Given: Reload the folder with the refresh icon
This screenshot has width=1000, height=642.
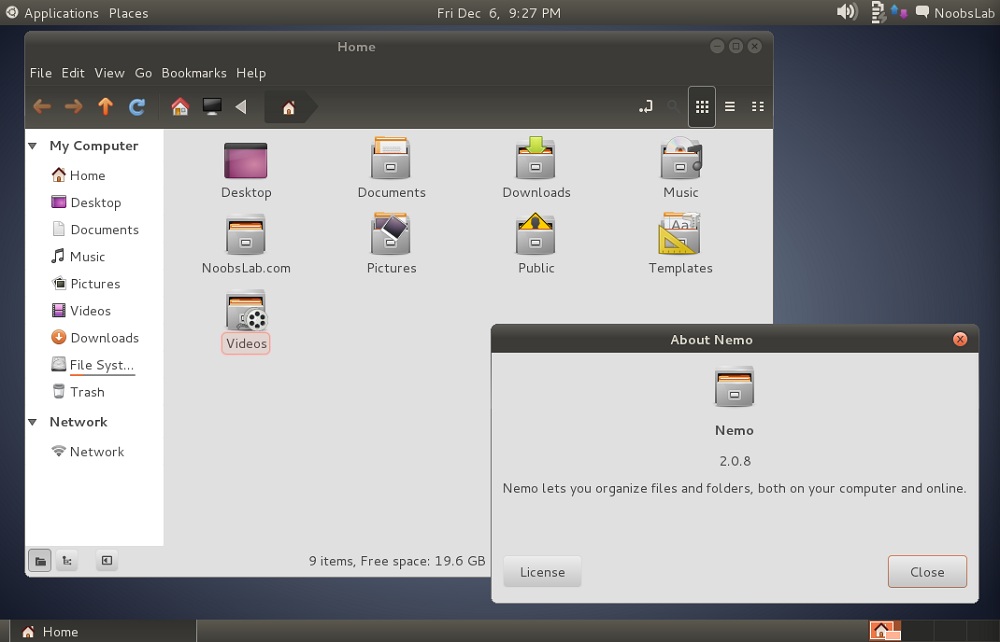Looking at the screenshot, I should (136, 106).
